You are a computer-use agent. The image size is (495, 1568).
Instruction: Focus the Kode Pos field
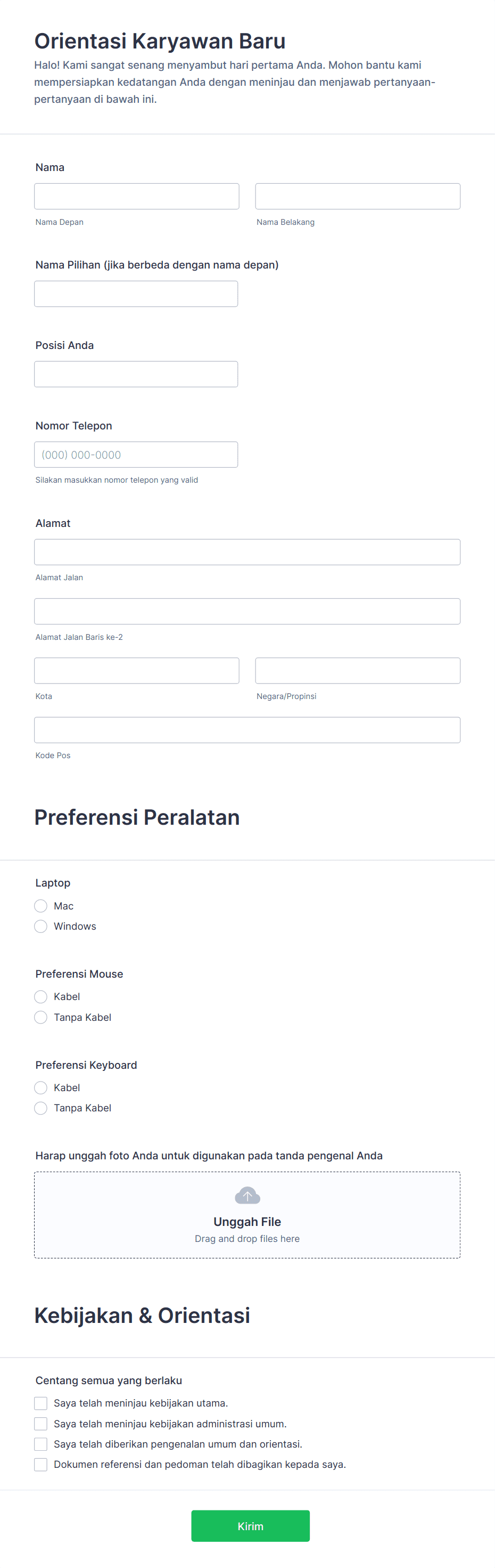(247, 730)
